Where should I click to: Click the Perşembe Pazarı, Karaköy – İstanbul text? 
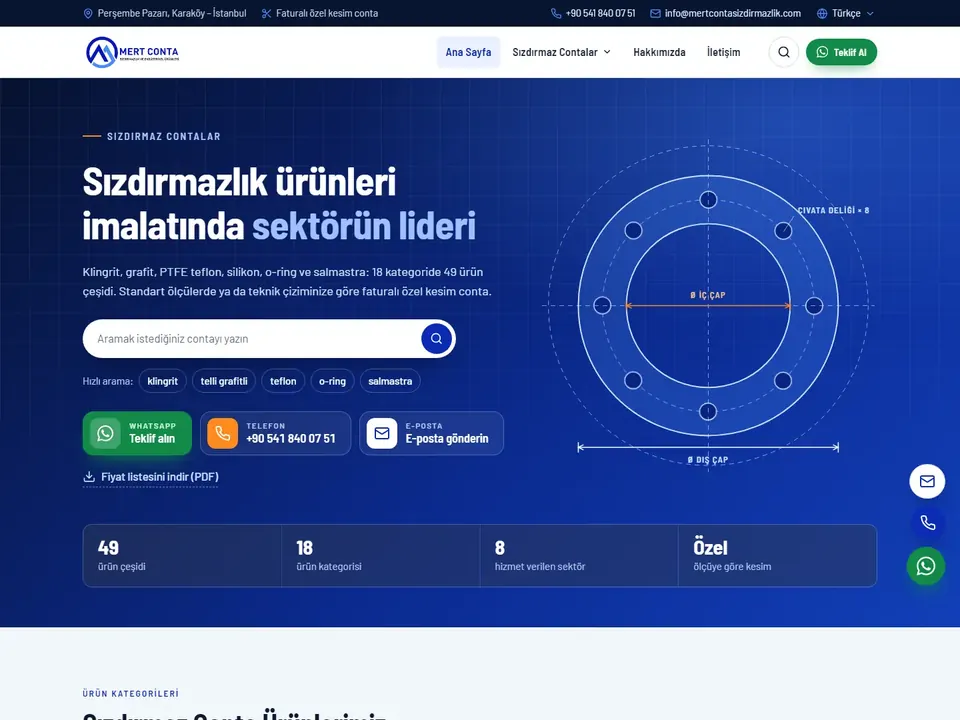click(x=172, y=13)
